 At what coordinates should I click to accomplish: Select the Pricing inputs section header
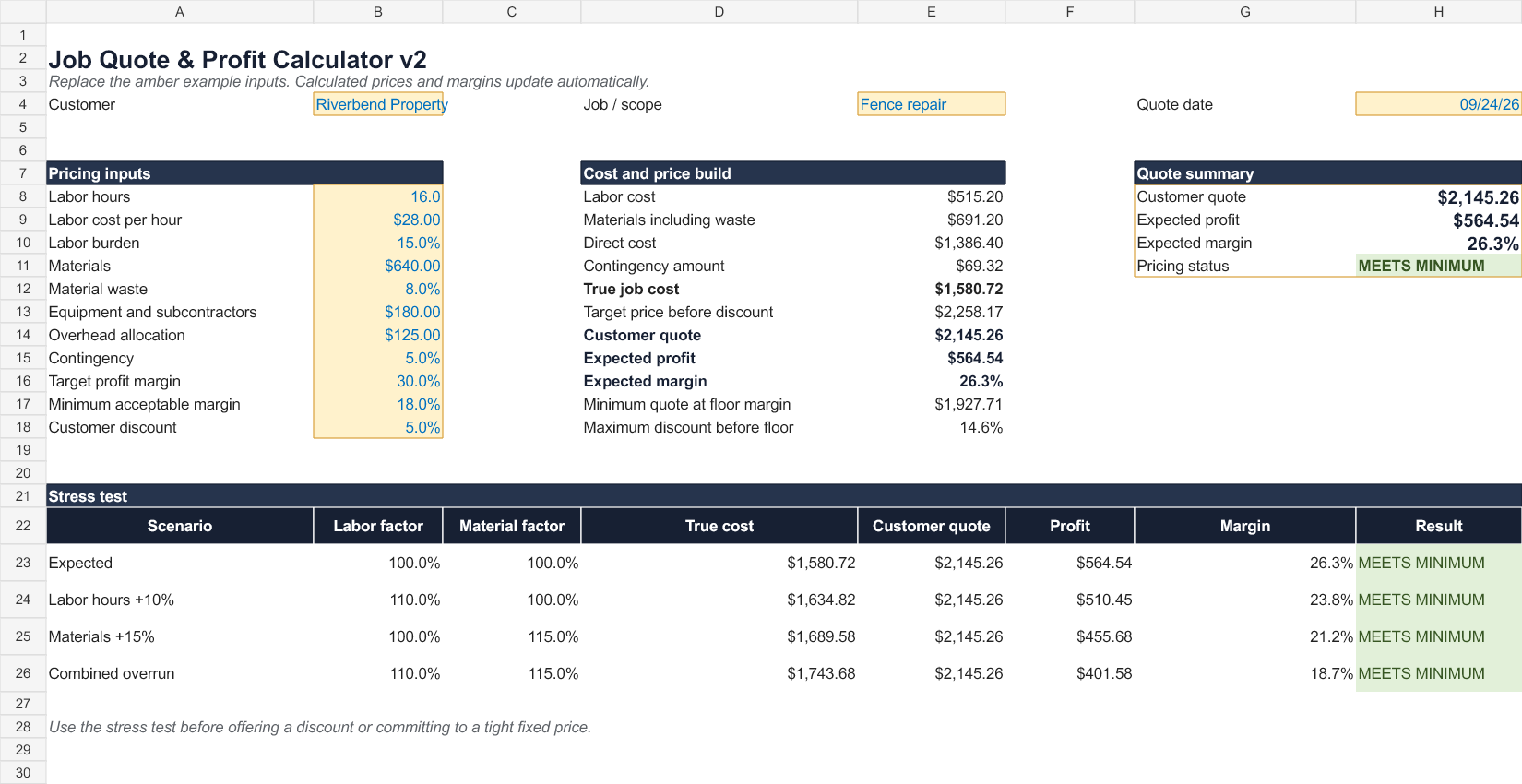[x=244, y=173]
